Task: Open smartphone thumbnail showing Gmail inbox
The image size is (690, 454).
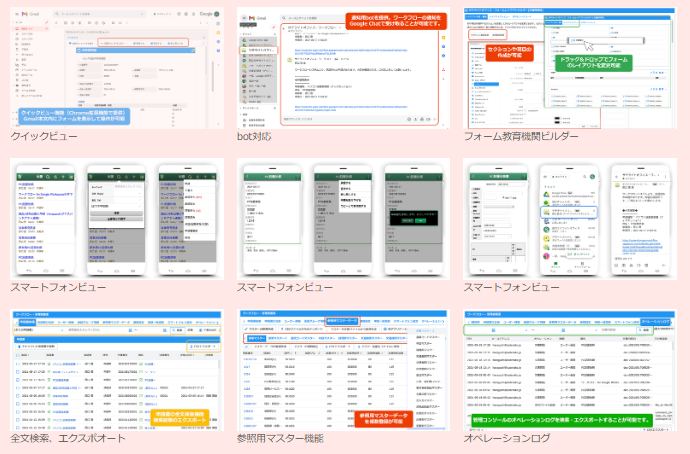Action: (568, 217)
